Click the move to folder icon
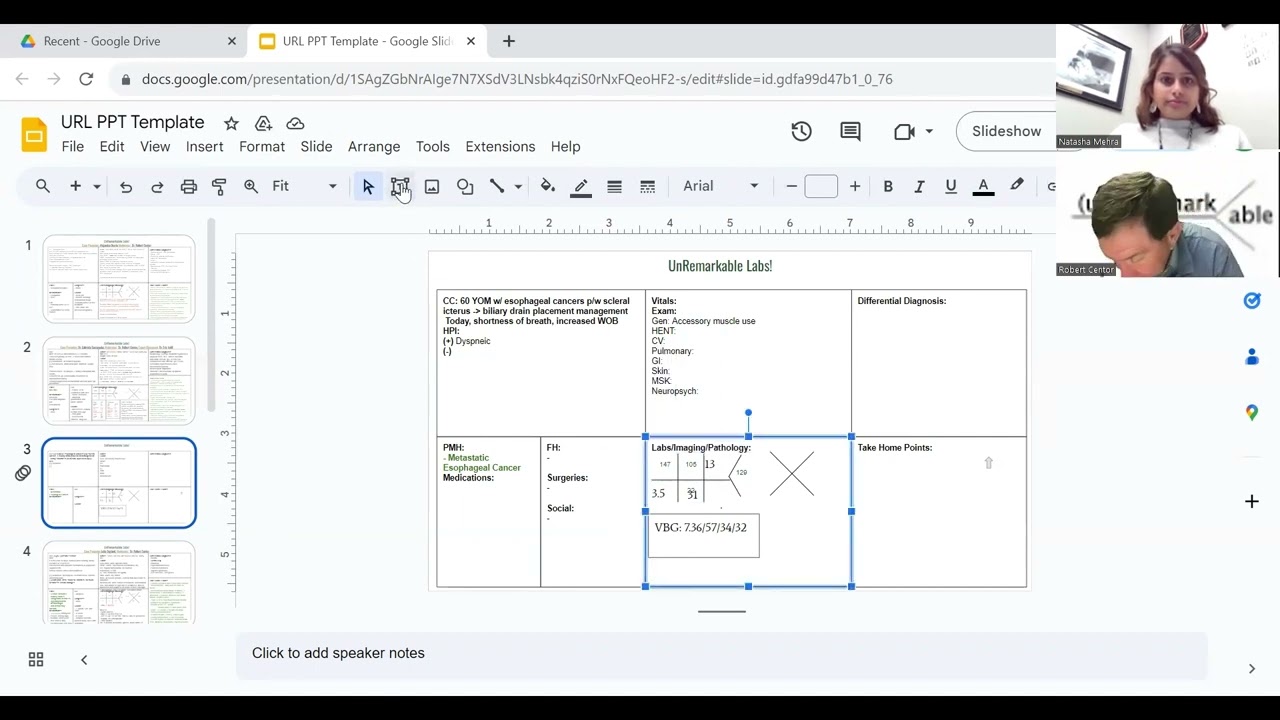The image size is (1280, 720). click(x=263, y=123)
